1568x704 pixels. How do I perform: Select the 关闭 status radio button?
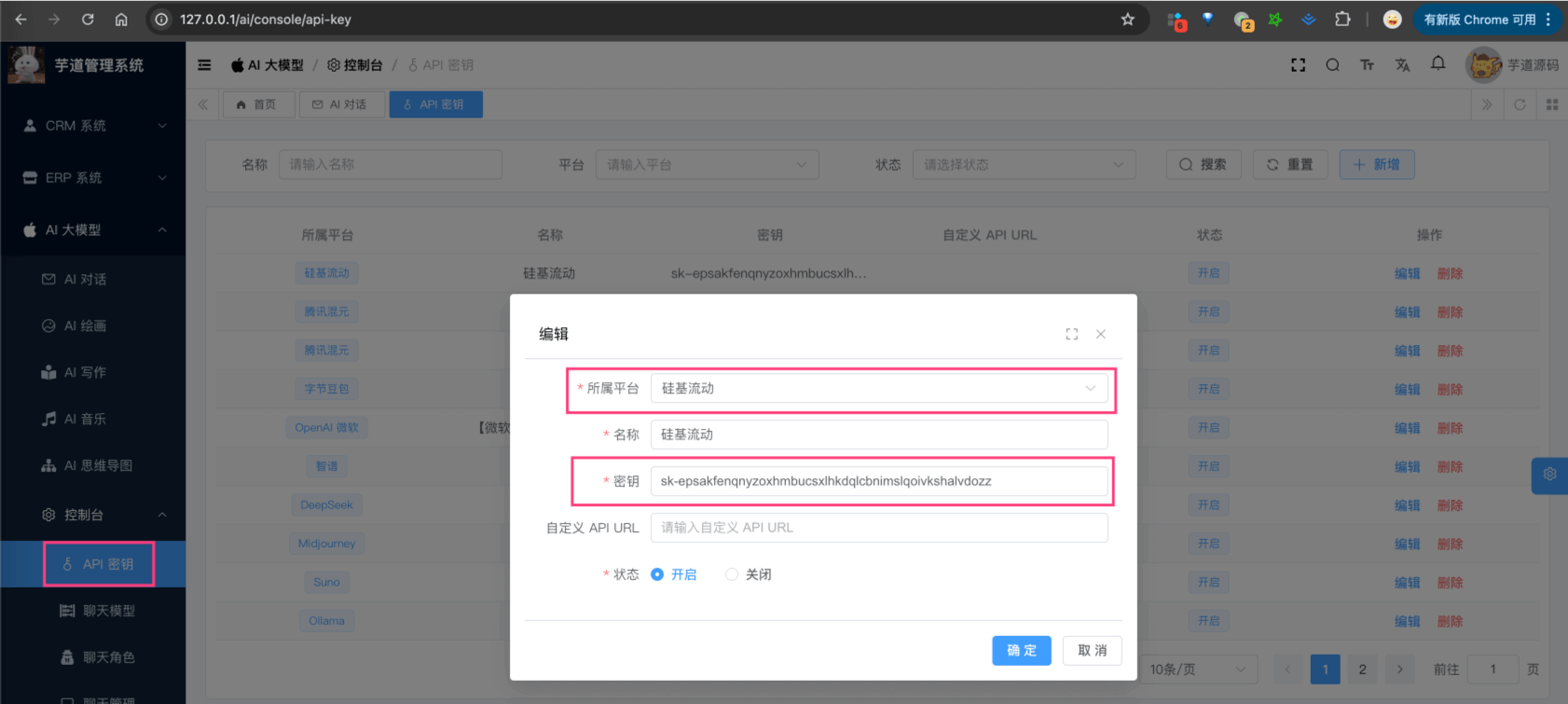point(732,574)
